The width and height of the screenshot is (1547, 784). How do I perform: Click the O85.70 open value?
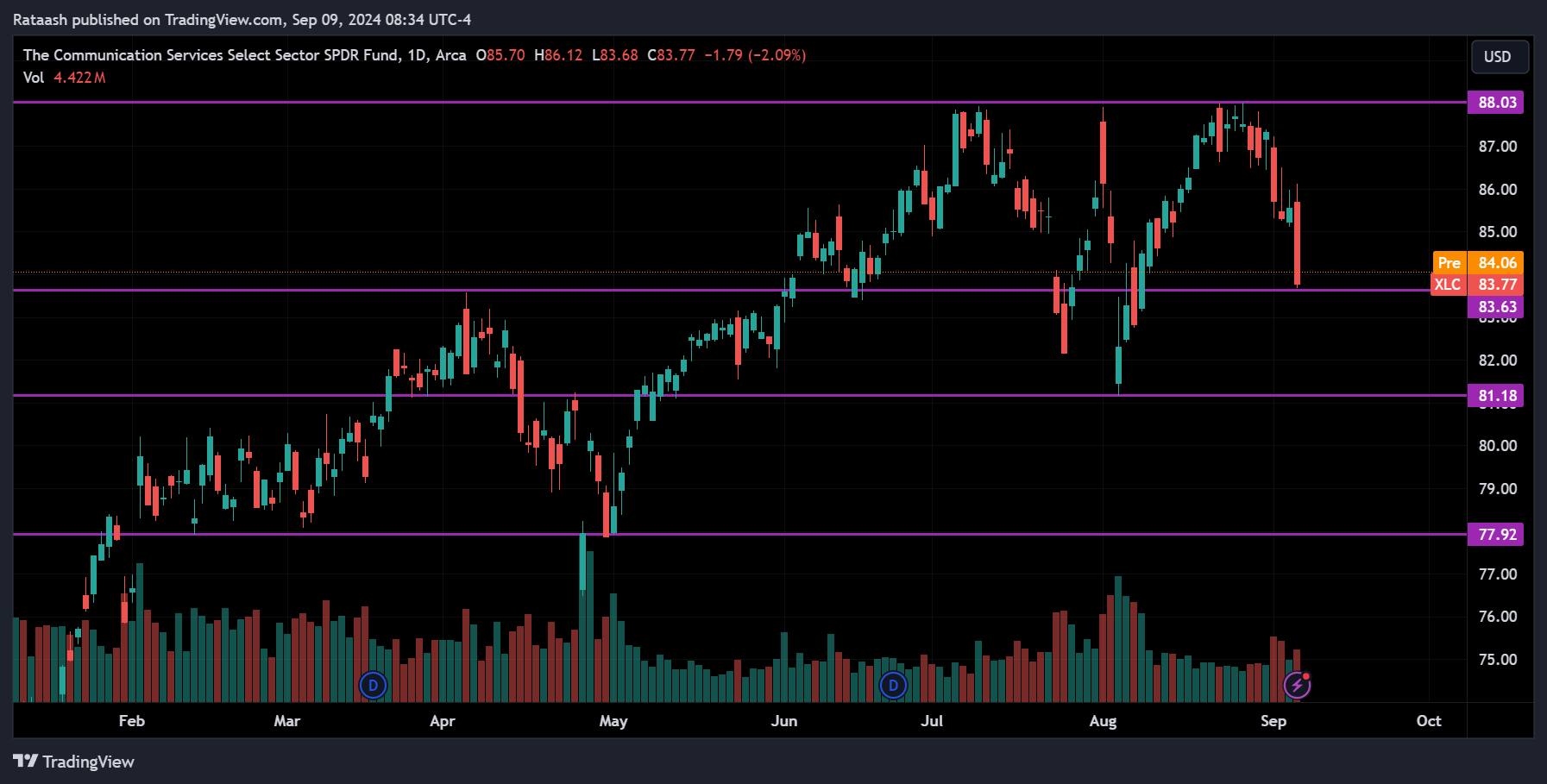click(500, 55)
